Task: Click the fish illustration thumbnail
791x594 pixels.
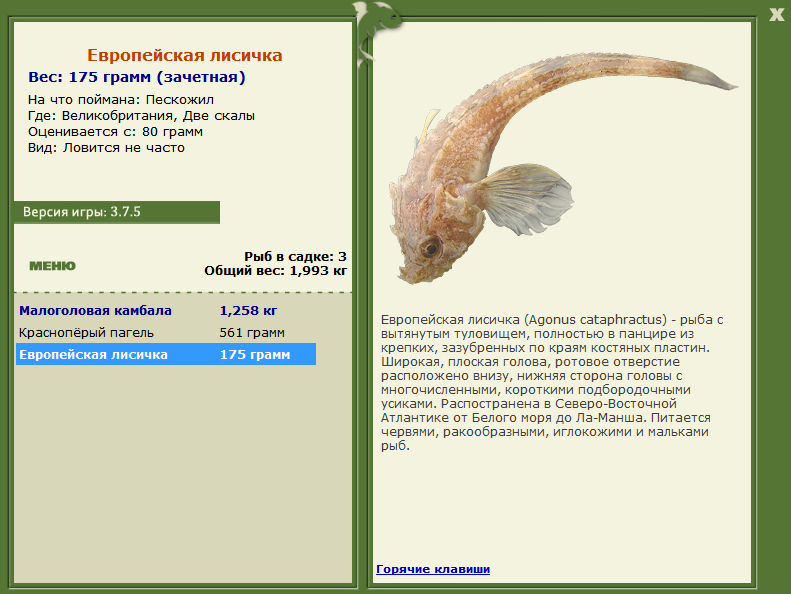Action: [562, 168]
